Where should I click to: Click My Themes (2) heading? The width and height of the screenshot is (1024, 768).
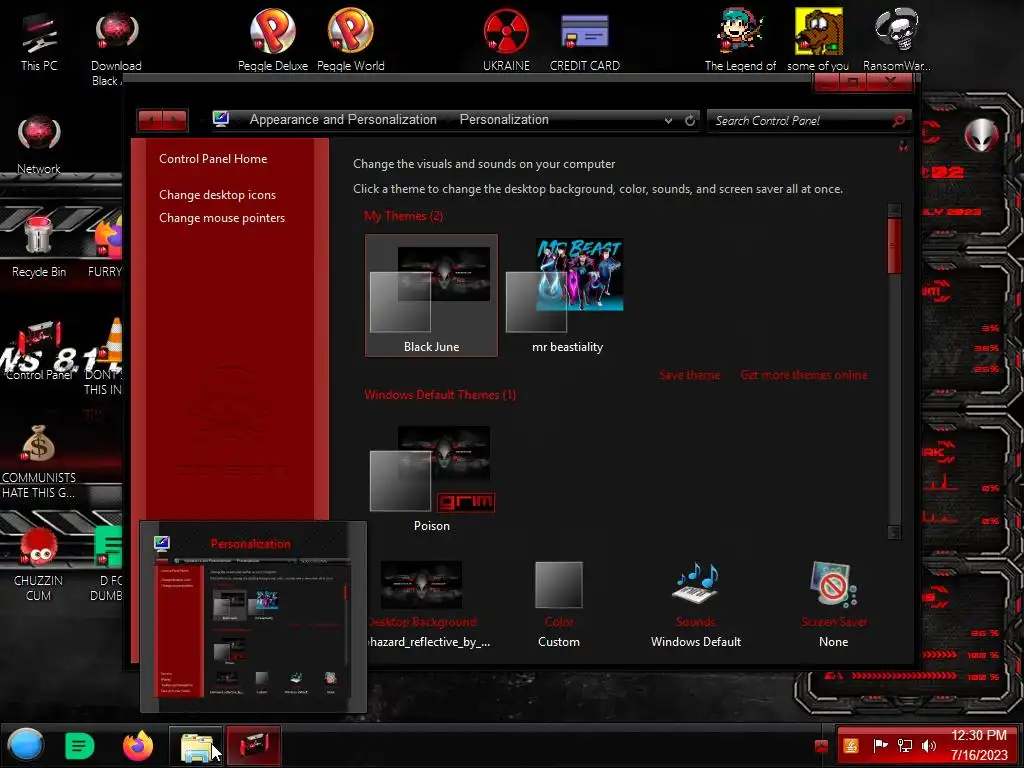(x=403, y=216)
